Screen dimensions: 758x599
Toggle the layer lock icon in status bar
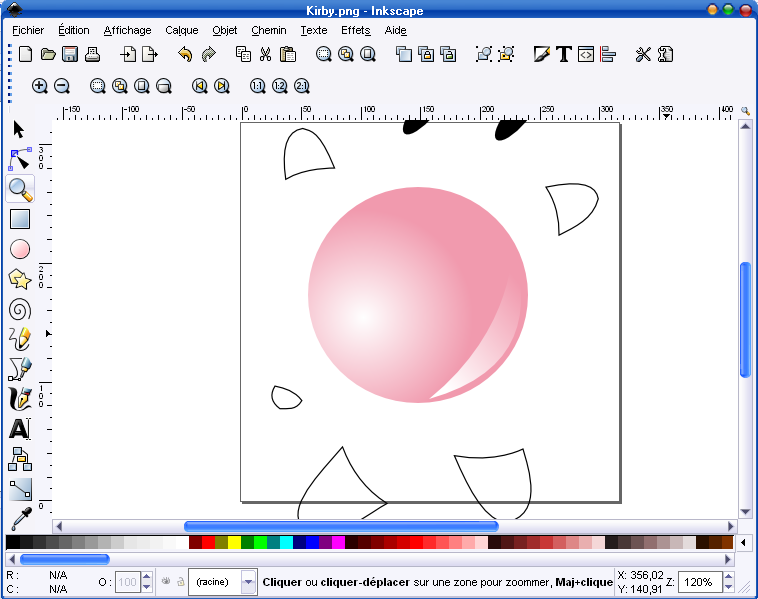(181, 582)
